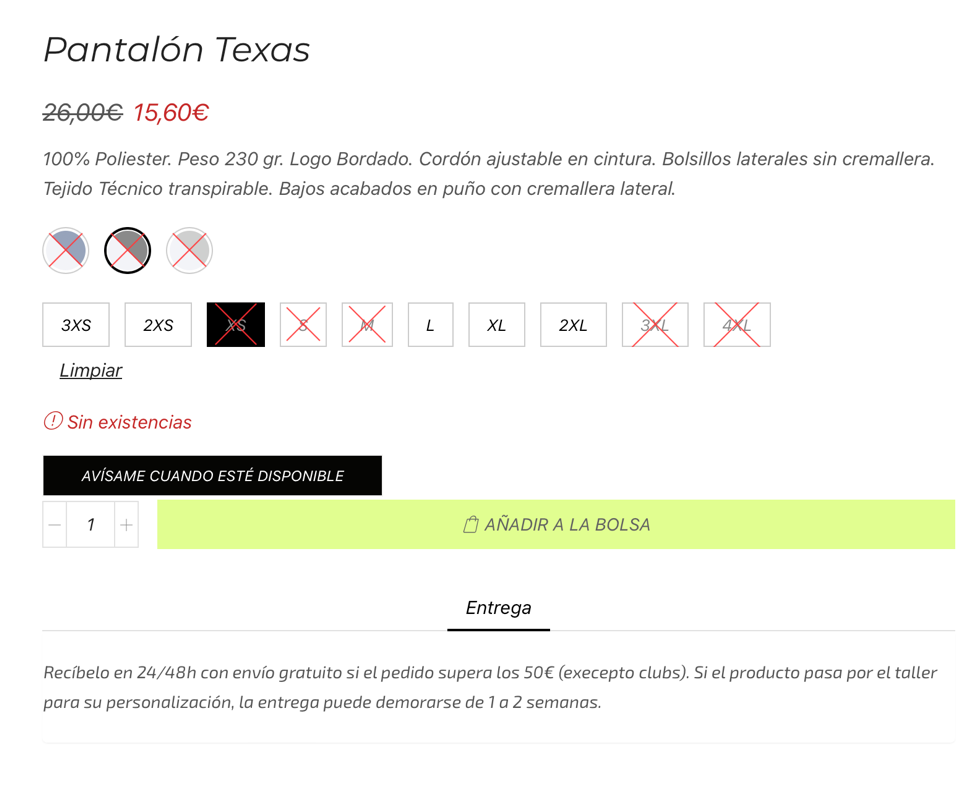Select the unavailable M size
This screenshot has width=974, height=786.
click(x=367, y=325)
